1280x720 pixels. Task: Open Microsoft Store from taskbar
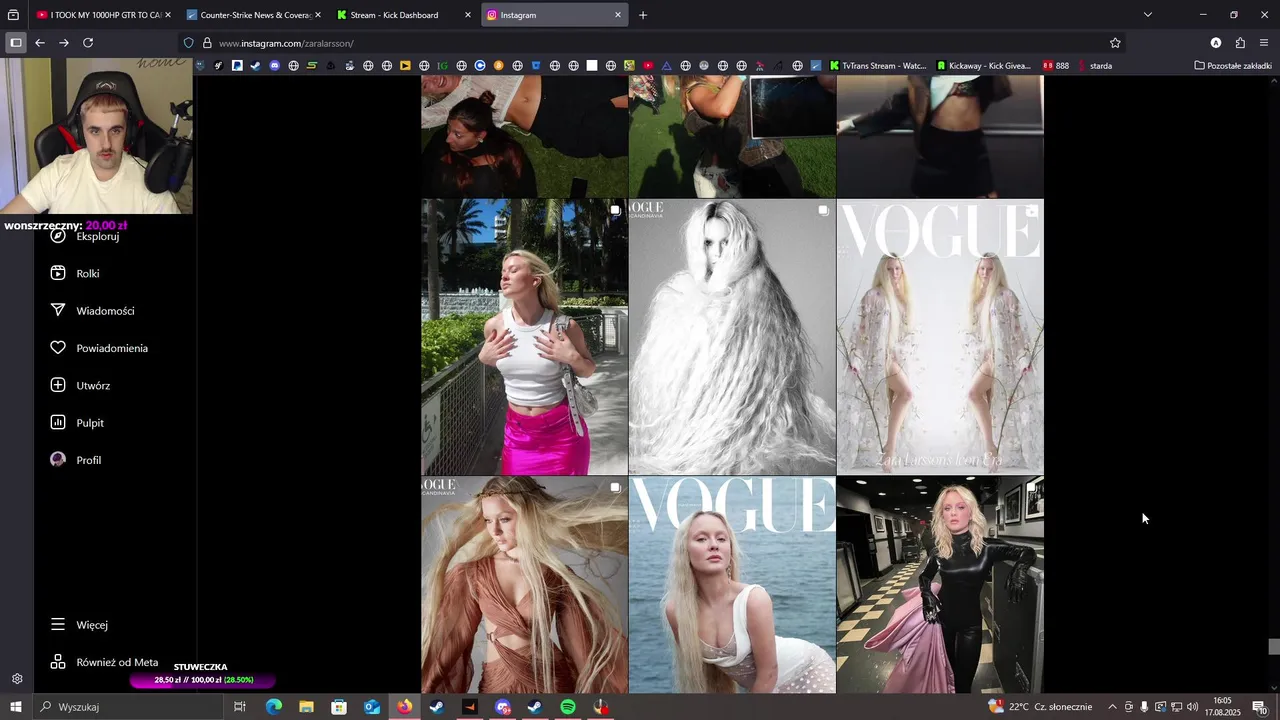click(x=339, y=707)
